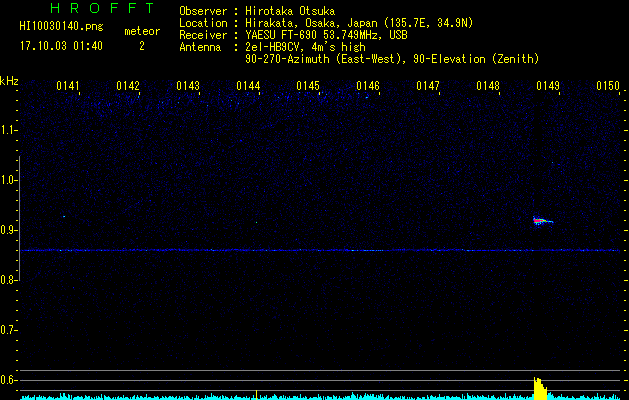The image size is (629, 400).
Task: Click the Receiver line YAESU FT-690
Action: coord(293,35)
